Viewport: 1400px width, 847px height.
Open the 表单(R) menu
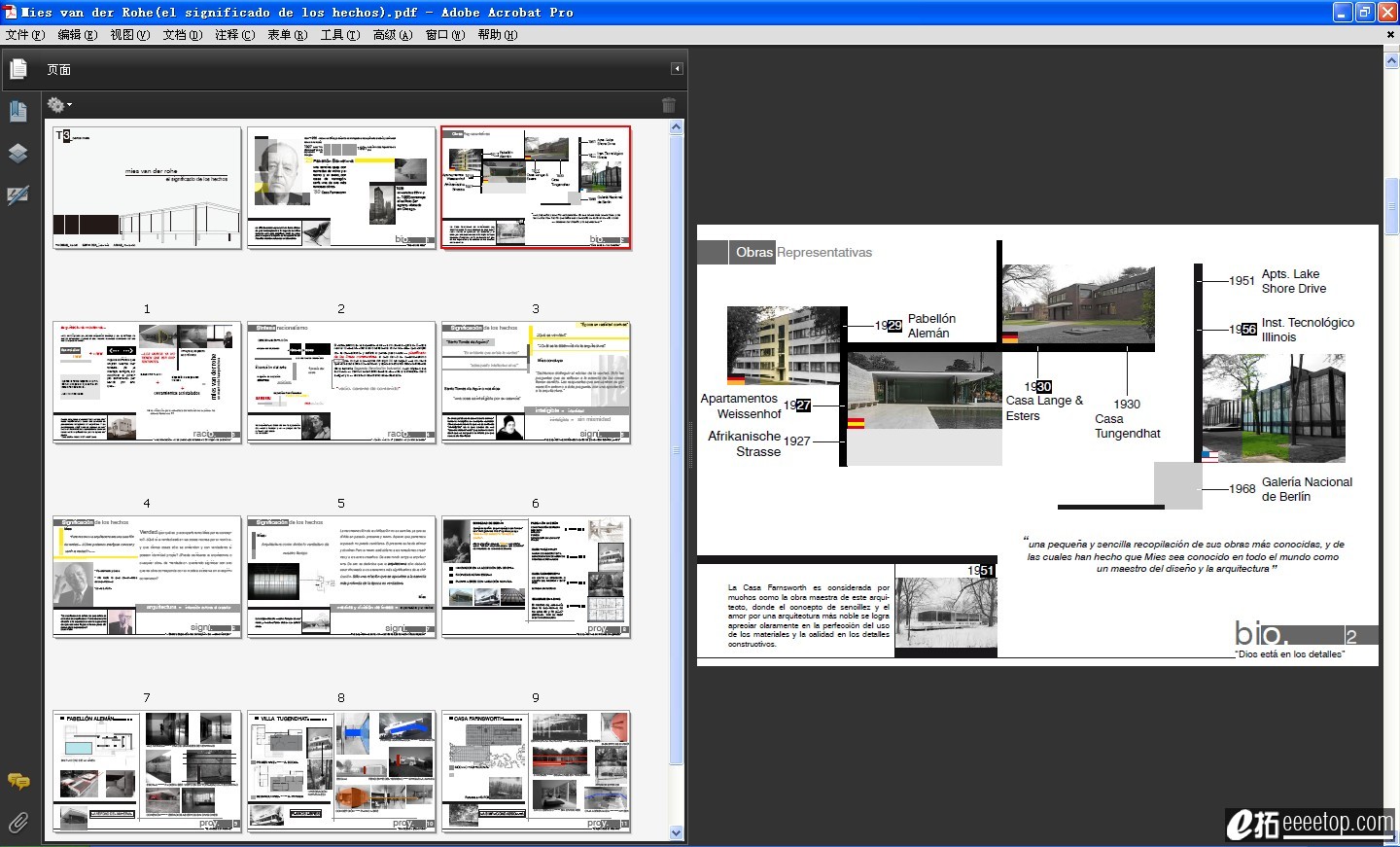point(288,34)
